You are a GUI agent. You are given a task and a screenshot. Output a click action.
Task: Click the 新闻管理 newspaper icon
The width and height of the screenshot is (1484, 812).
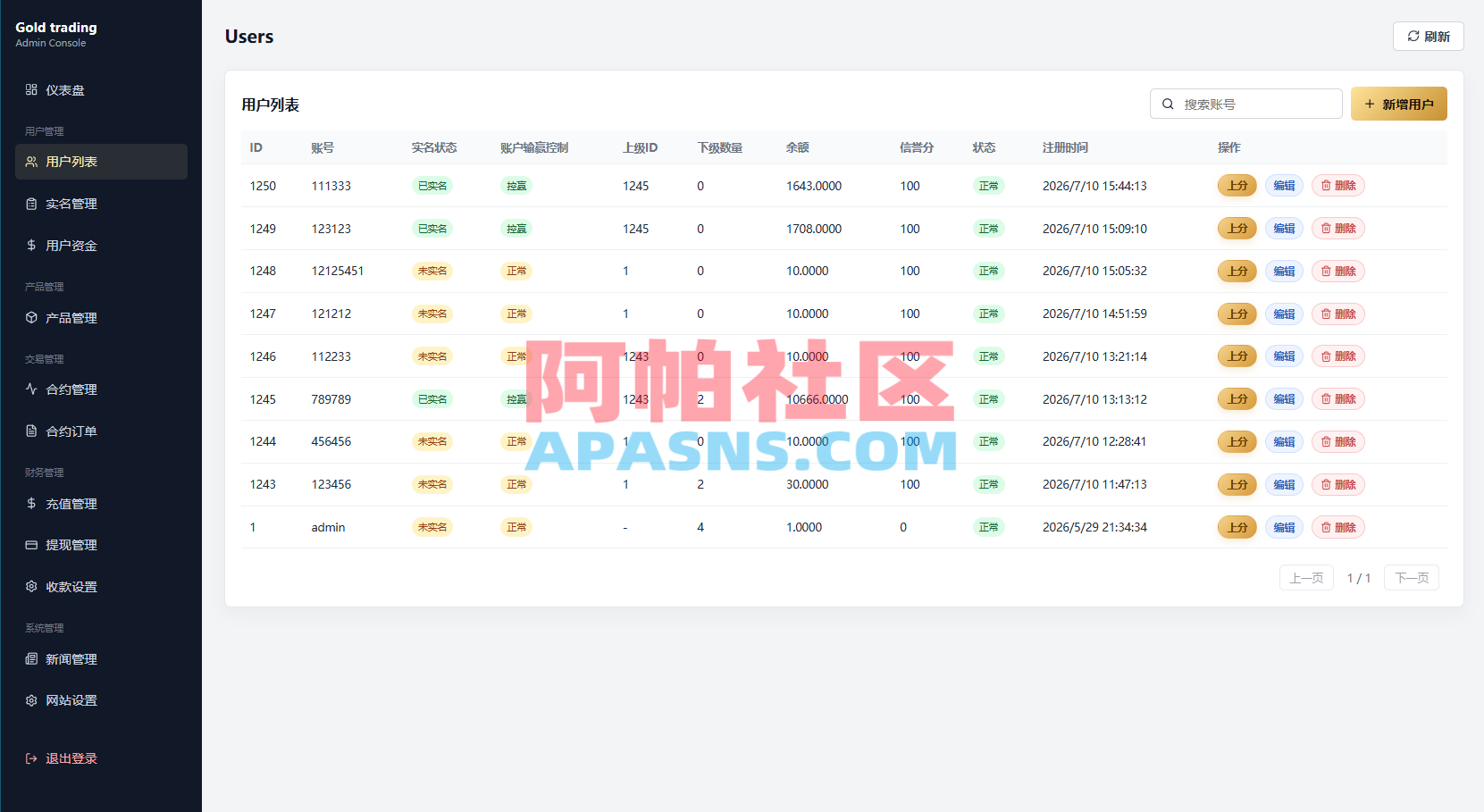[31, 659]
